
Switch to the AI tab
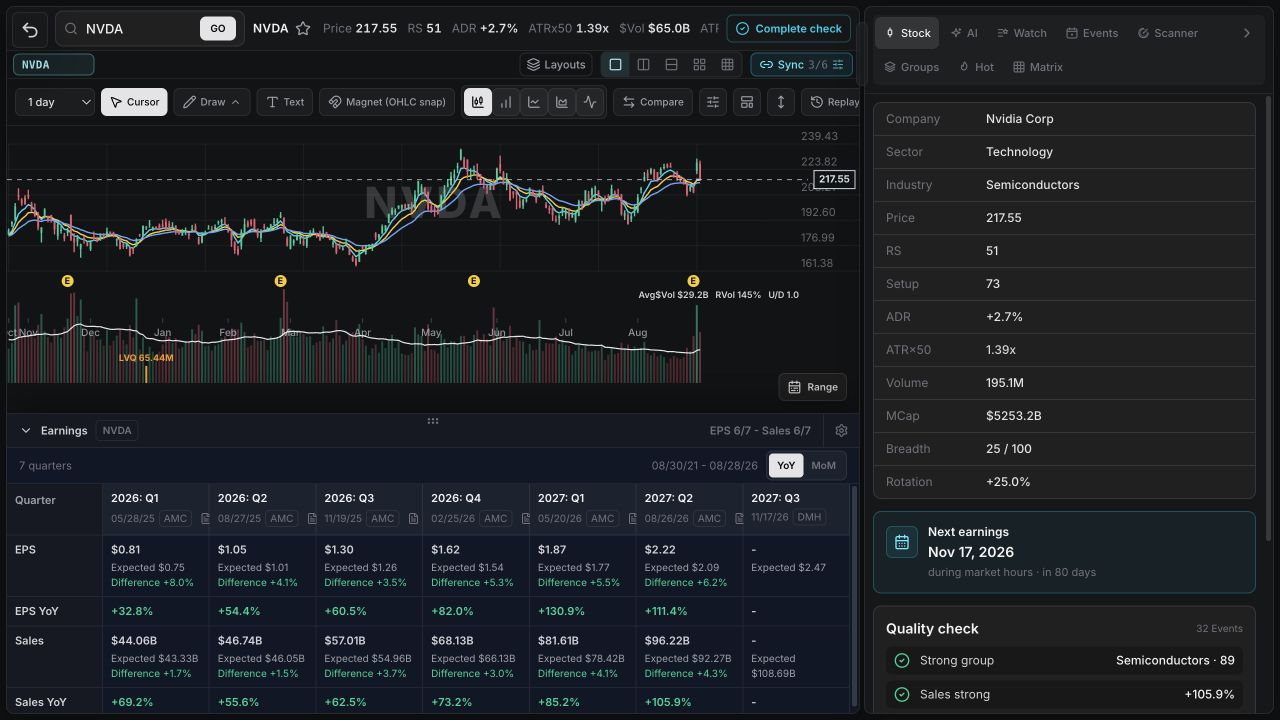coord(964,33)
